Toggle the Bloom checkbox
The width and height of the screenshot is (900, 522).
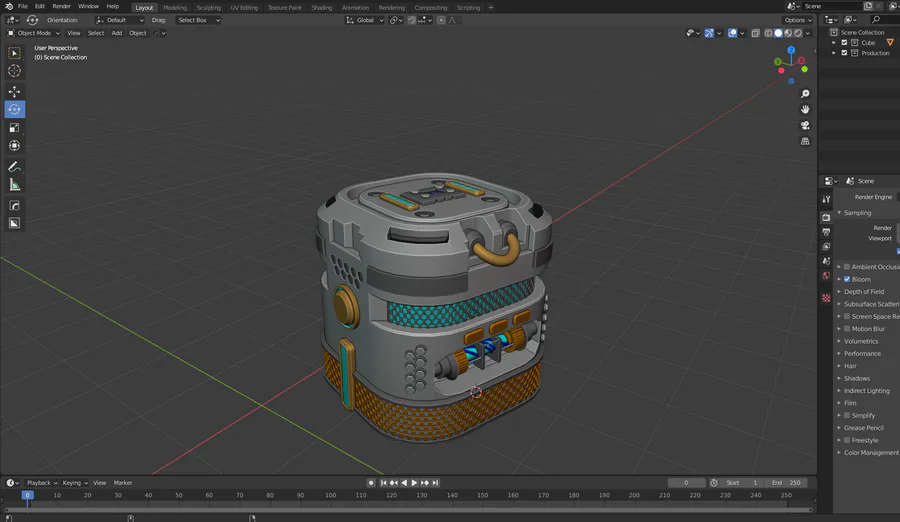[x=847, y=279]
